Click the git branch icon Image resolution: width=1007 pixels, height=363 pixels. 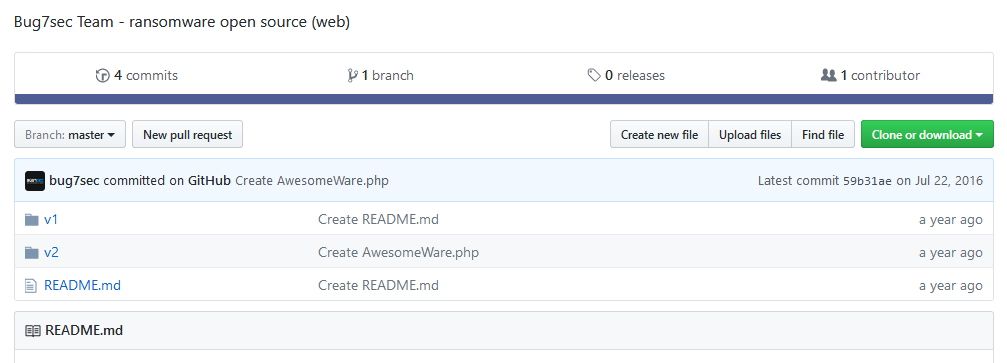(352, 76)
